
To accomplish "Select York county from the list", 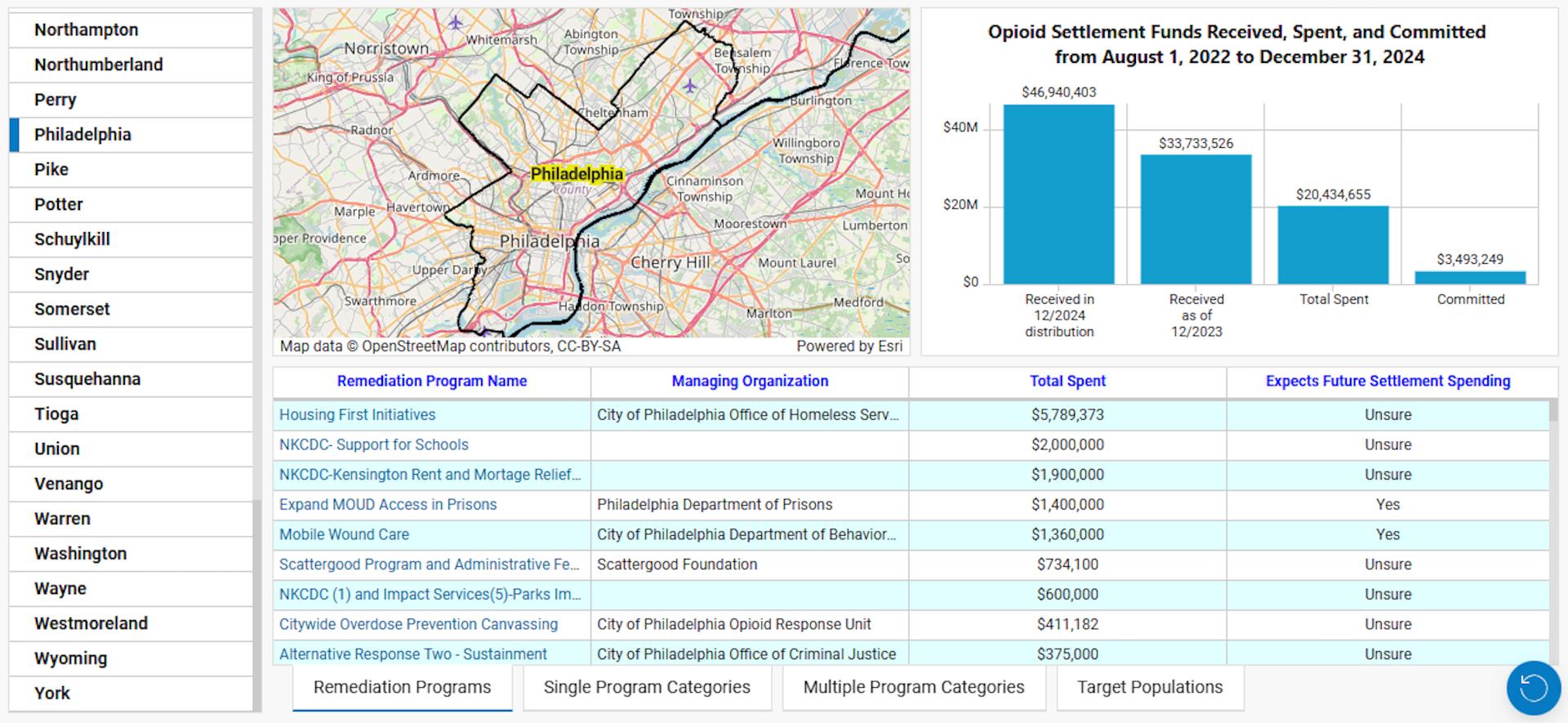I will click(x=52, y=693).
